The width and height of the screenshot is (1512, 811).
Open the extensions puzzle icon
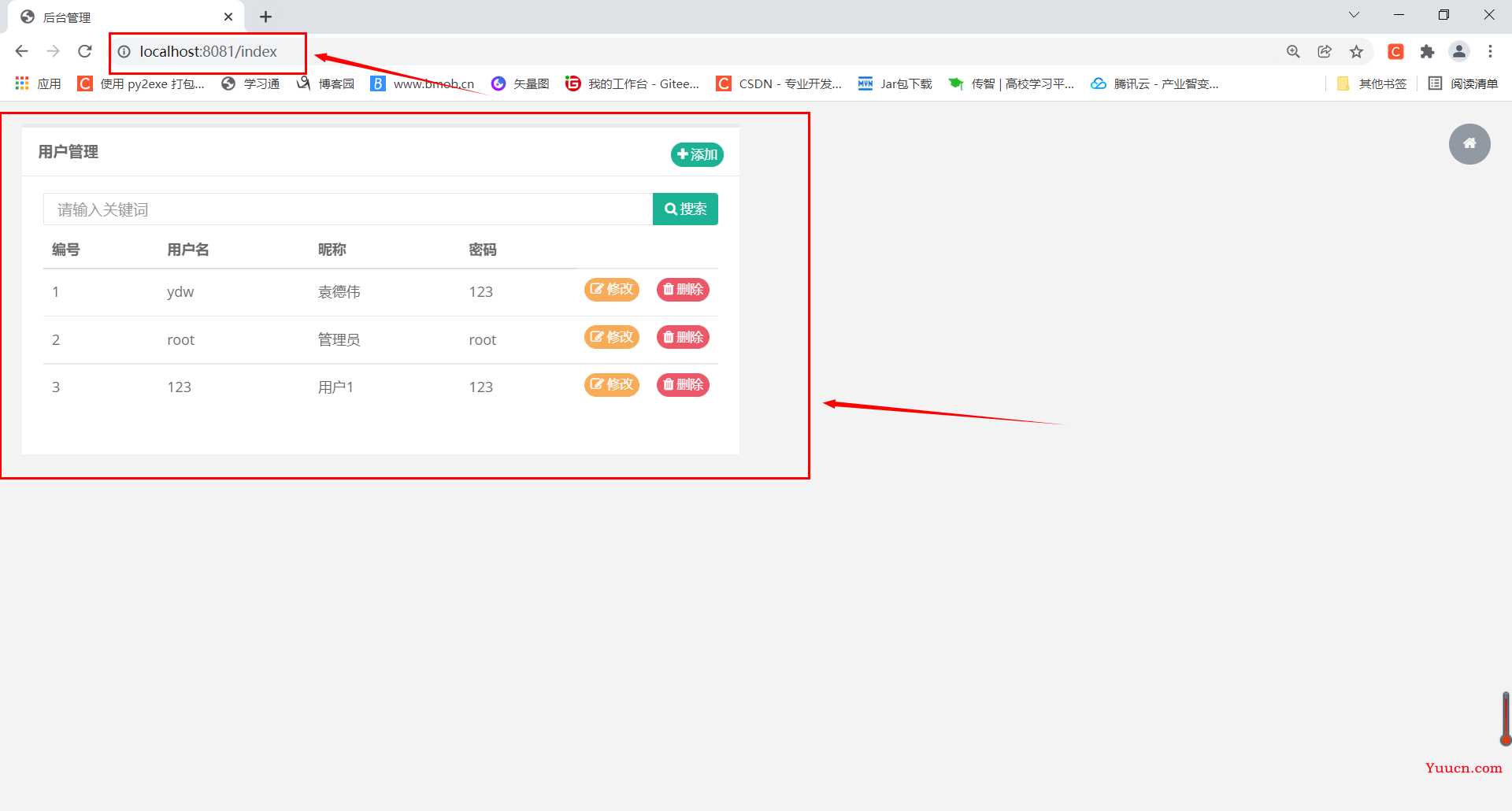click(x=1427, y=52)
